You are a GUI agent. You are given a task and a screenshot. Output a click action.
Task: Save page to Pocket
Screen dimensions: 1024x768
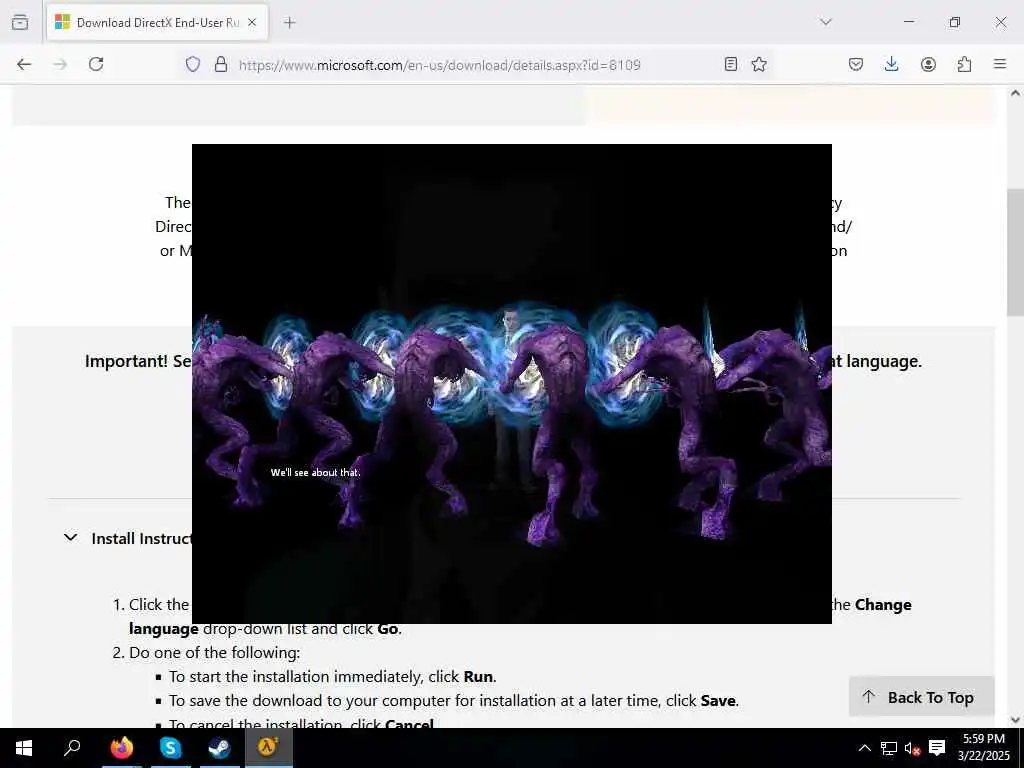[x=856, y=64]
